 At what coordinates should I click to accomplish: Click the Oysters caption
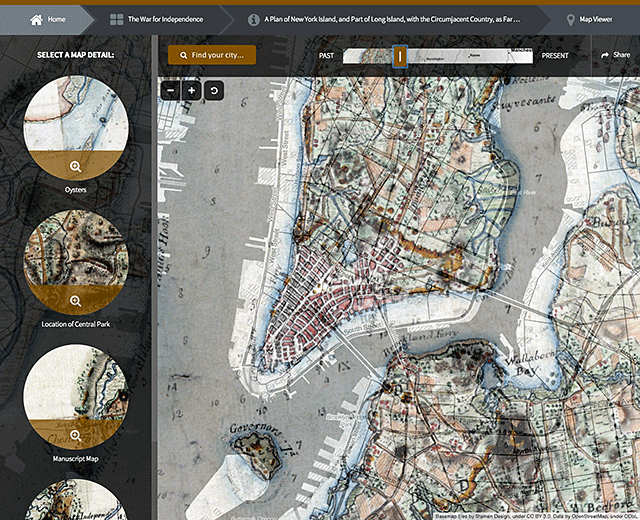(76, 190)
